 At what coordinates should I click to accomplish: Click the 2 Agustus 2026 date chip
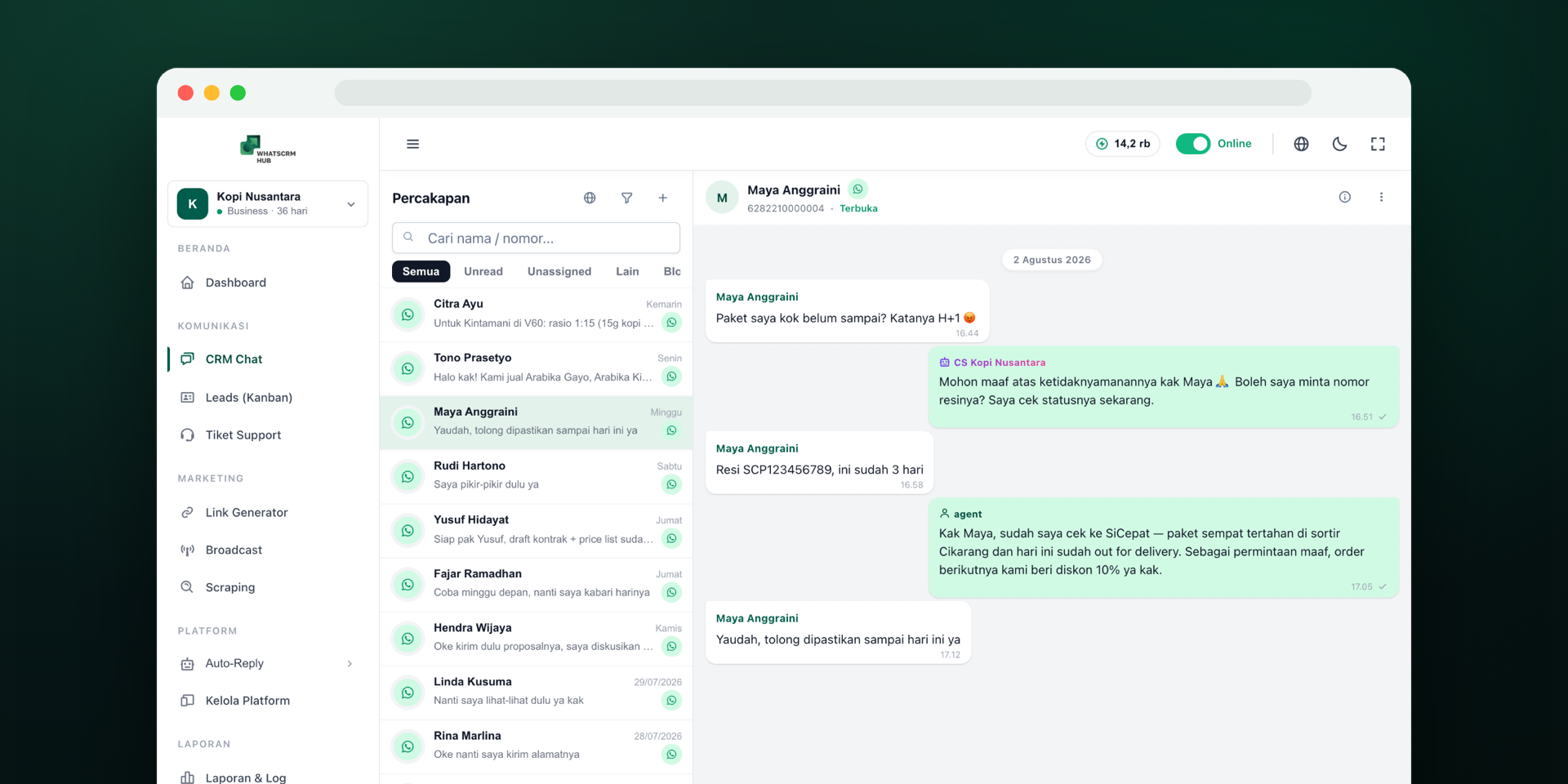click(x=1052, y=260)
